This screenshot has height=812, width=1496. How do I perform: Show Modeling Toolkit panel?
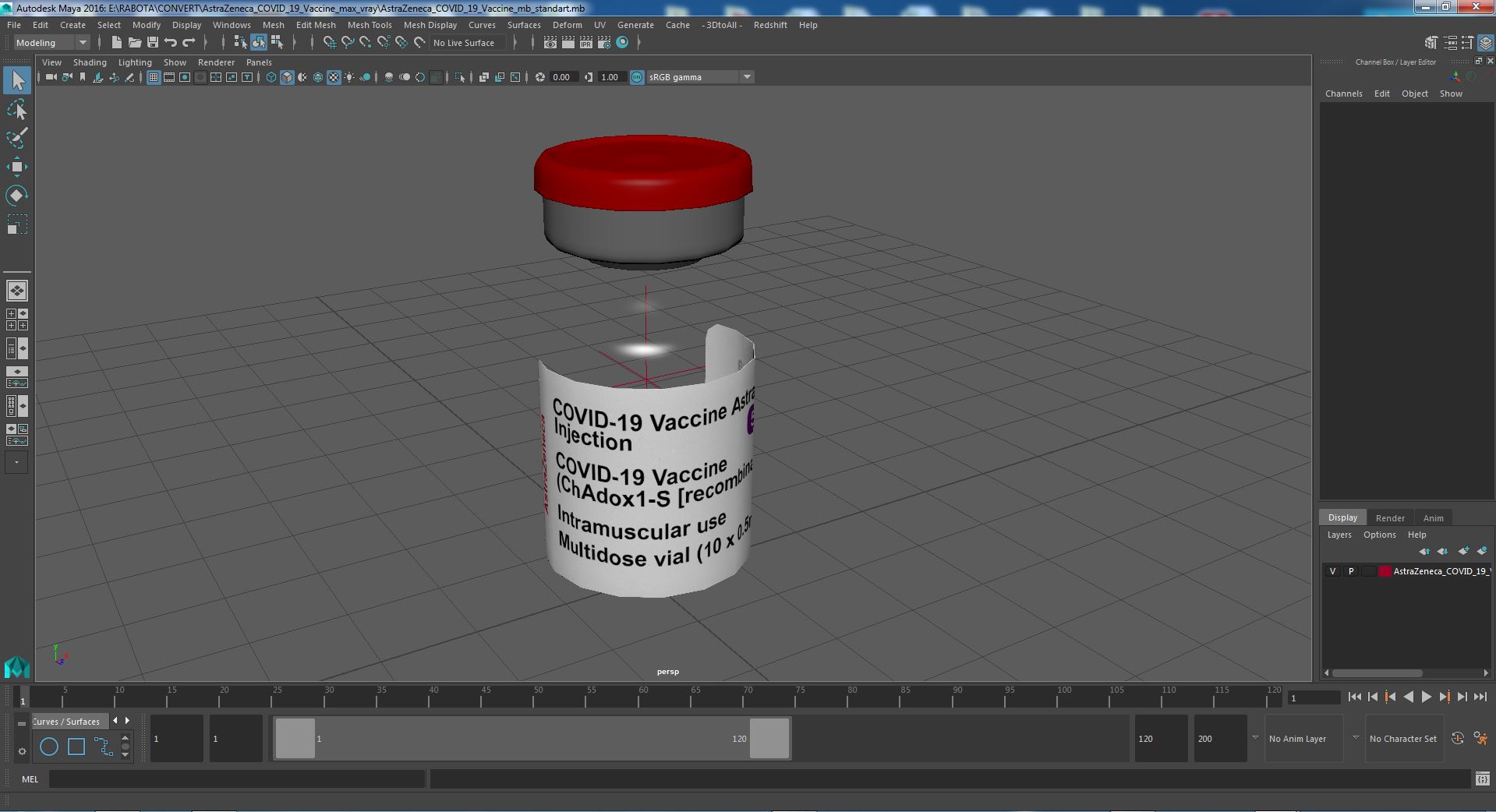tap(1431, 43)
